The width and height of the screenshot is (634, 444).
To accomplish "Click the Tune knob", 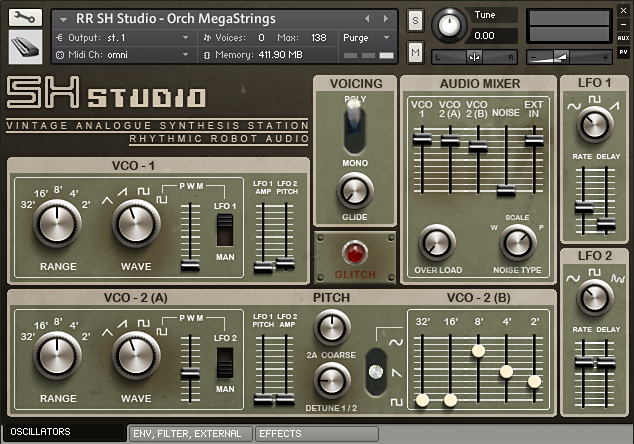I will click(x=449, y=25).
